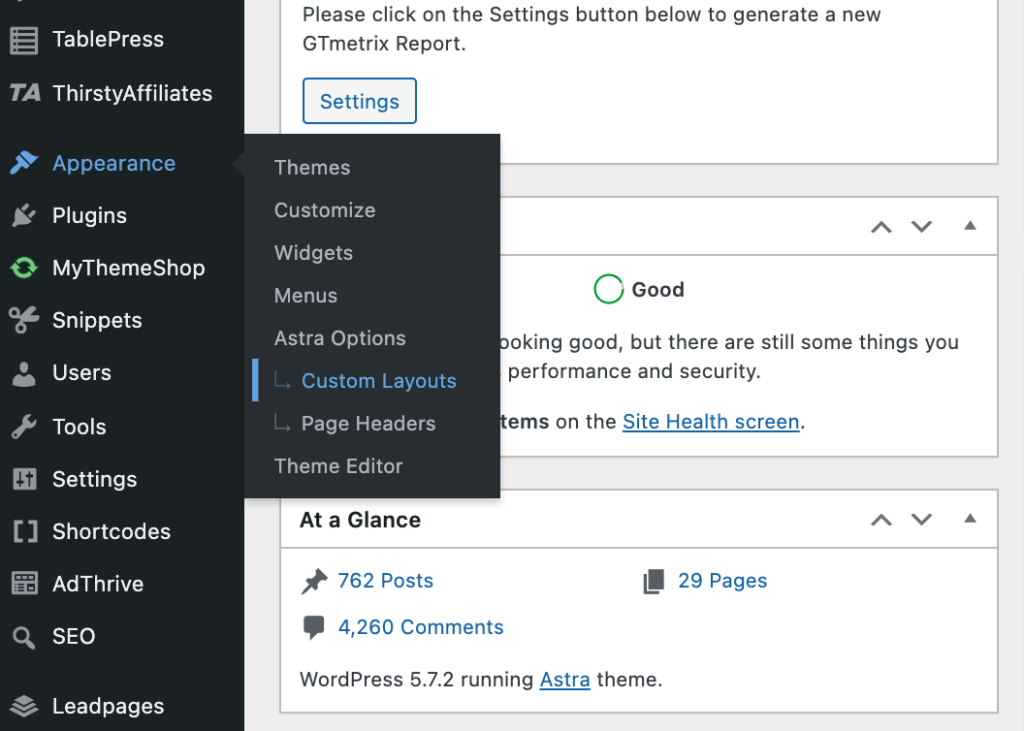Open Astra Options
Screen dimensions: 1024x731
pos(340,338)
